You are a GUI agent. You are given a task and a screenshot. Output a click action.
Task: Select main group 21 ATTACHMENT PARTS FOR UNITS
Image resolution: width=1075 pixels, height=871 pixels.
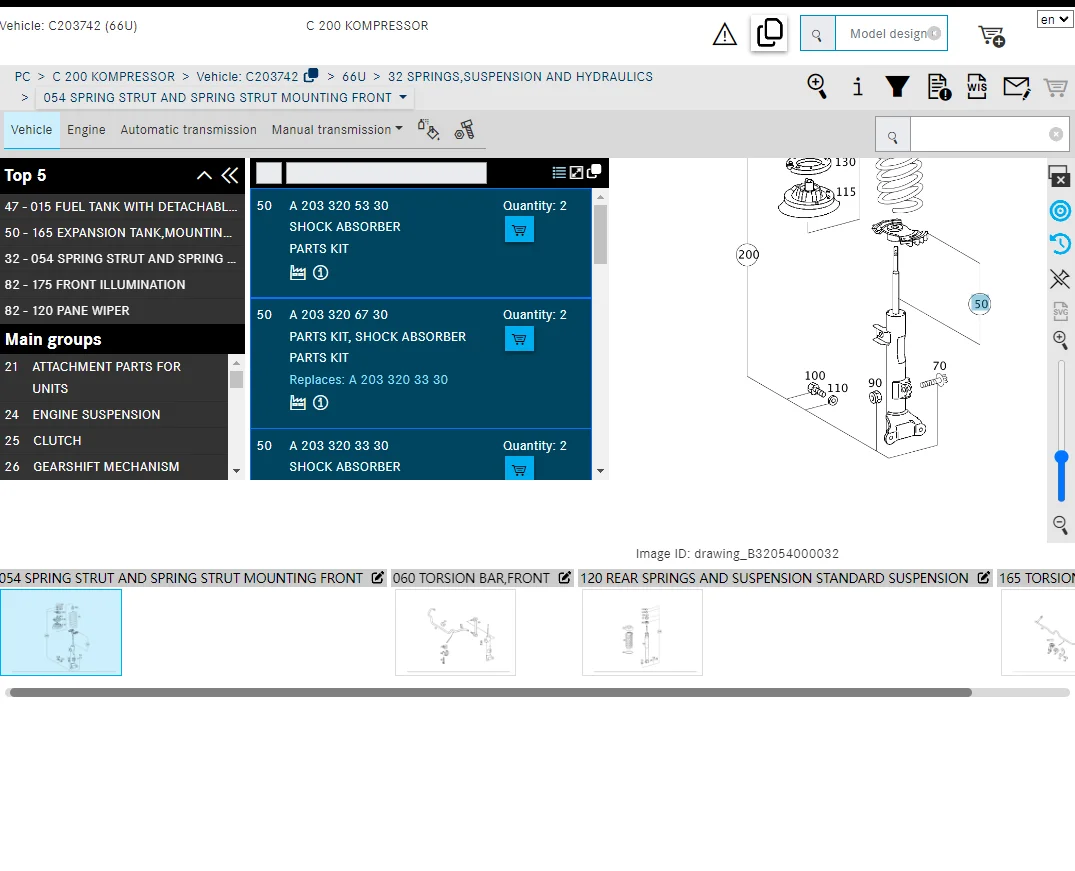pyautogui.click(x=114, y=378)
